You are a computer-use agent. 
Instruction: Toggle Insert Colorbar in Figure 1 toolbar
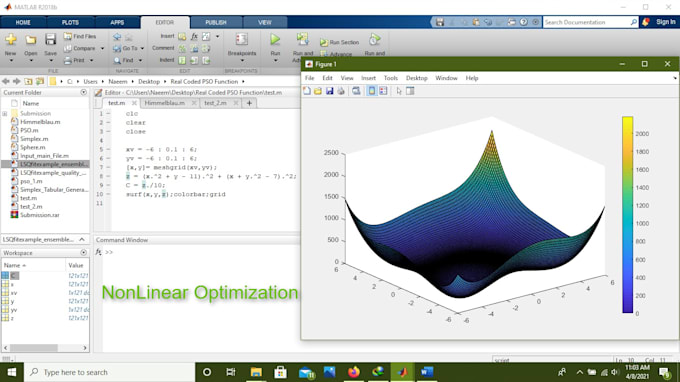tap(372, 91)
